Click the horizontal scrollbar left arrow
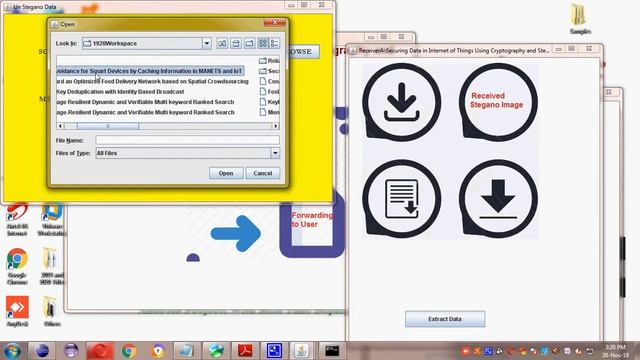 pos(60,126)
